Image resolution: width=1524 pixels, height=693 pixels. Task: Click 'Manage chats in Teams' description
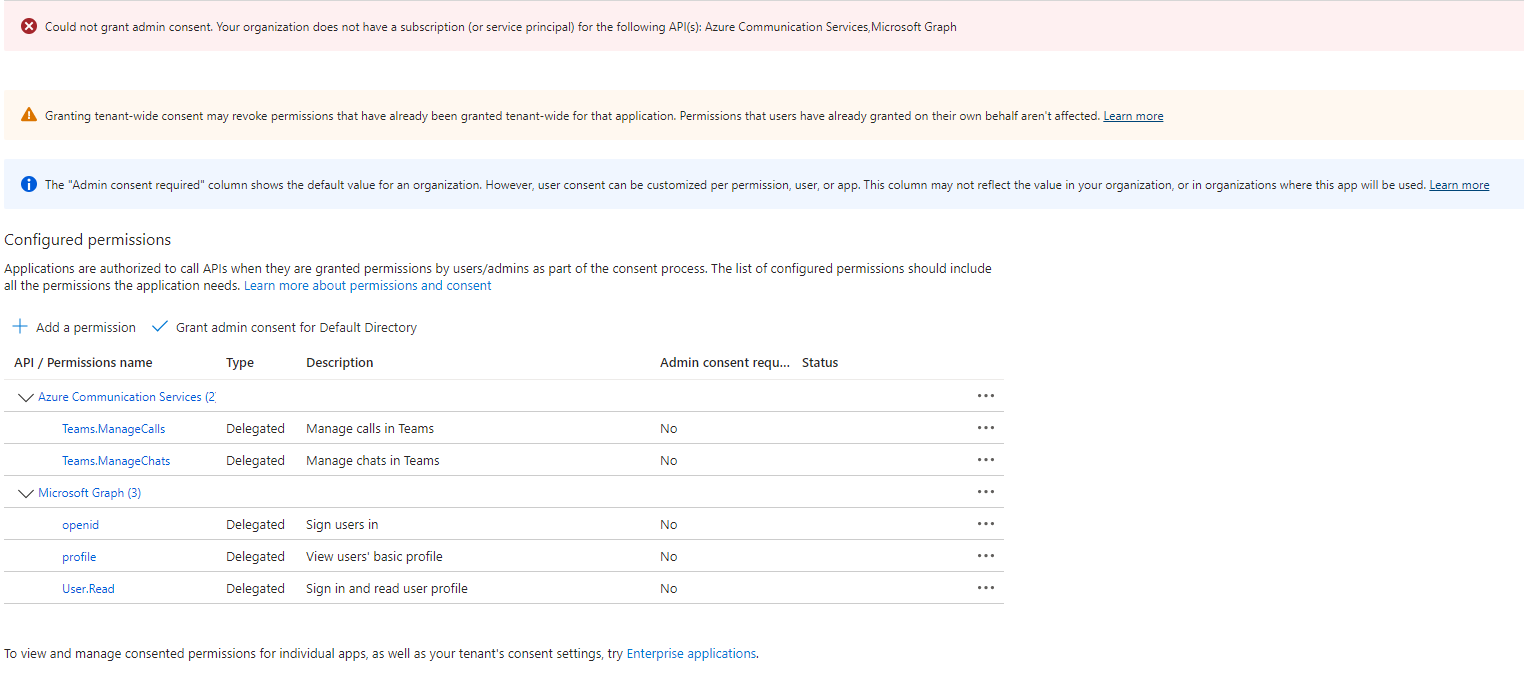point(373,461)
